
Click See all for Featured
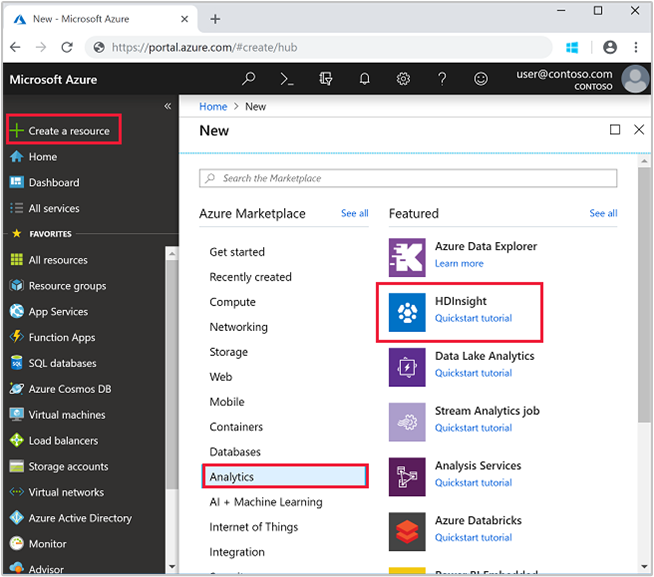[x=603, y=213]
